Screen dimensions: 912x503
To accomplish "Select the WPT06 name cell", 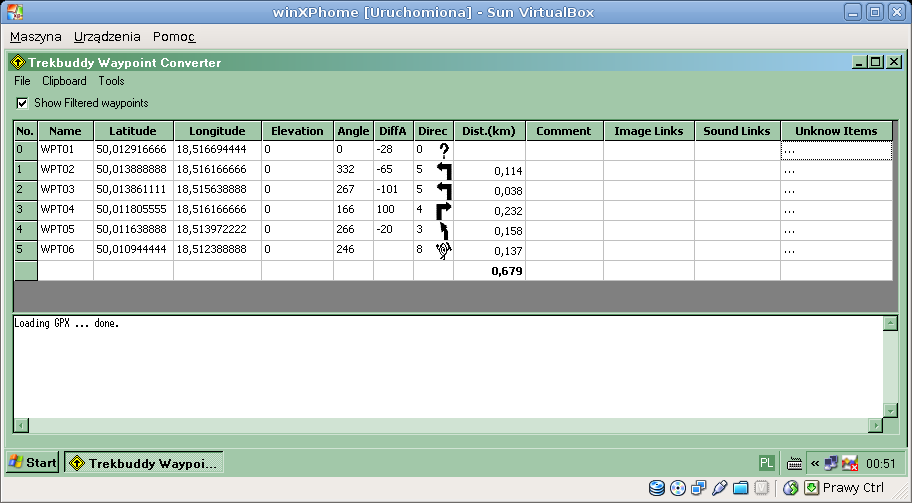I will pyautogui.click(x=65, y=251).
